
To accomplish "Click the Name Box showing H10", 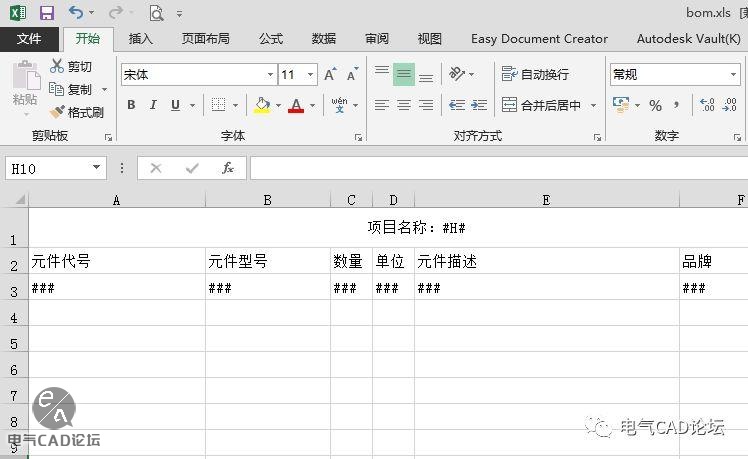I will point(48,168).
